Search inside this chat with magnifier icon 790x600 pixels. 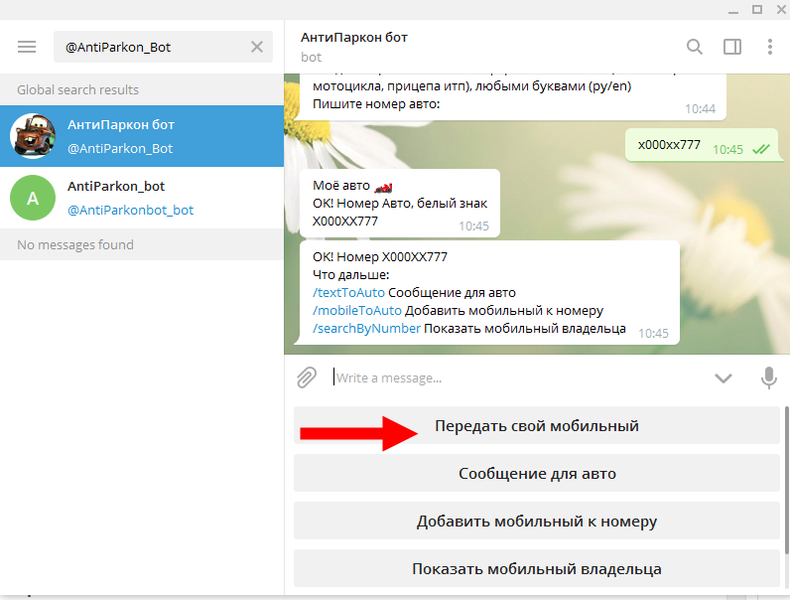pyautogui.click(x=694, y=47)
